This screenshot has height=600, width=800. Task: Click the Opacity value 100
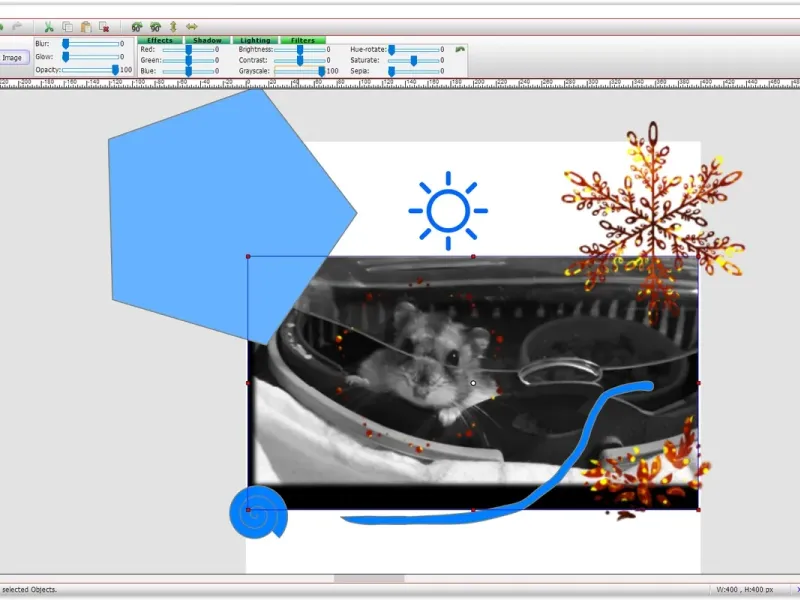coord(126,70)
